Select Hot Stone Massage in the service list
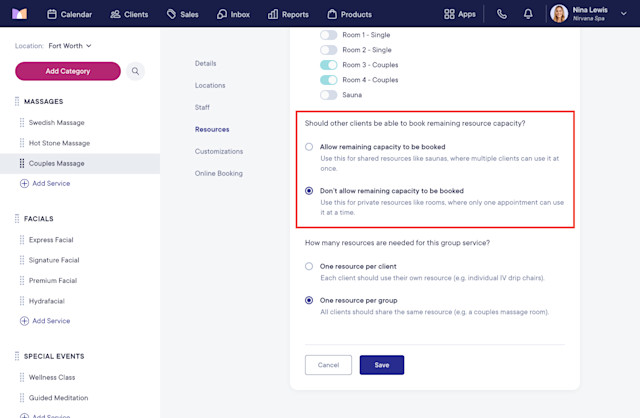 point(59,143)
